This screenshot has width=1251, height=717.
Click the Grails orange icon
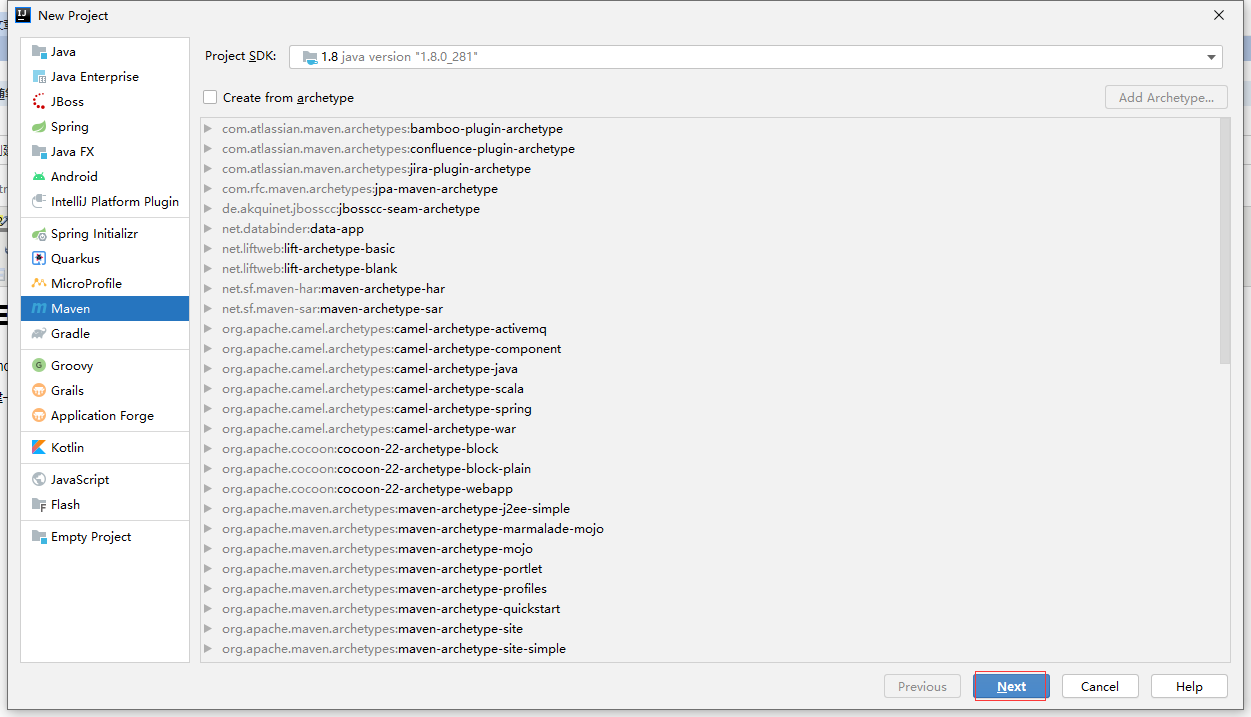tap(39, 391)
